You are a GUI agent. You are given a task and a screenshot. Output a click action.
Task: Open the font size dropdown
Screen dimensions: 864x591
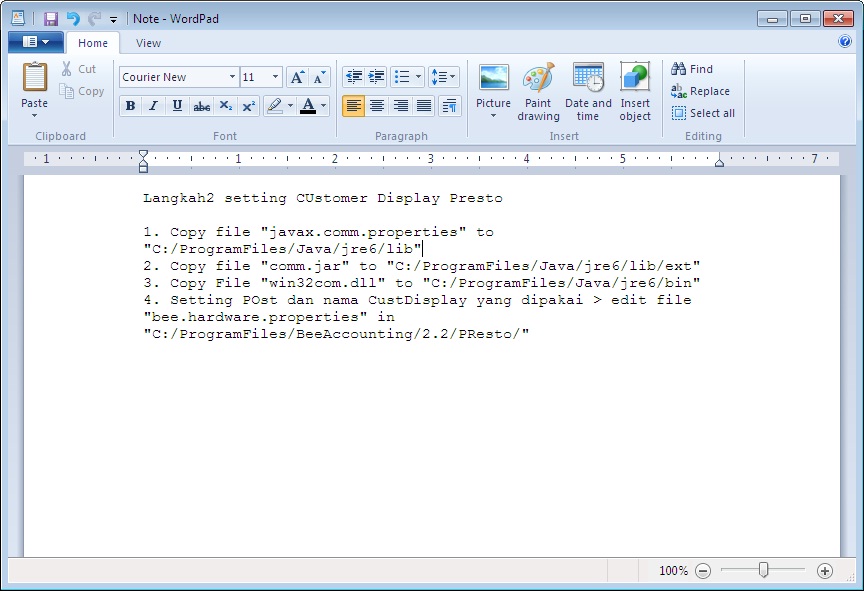tap(276, 77)
